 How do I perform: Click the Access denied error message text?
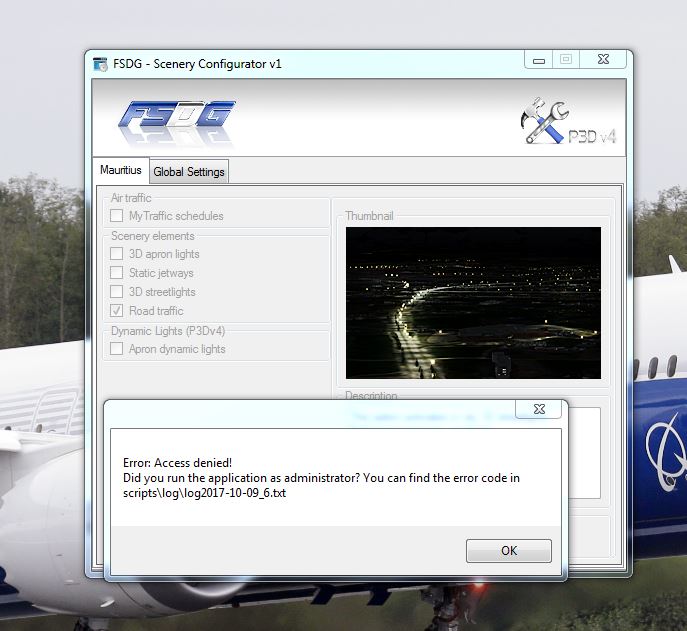[321, 477]
